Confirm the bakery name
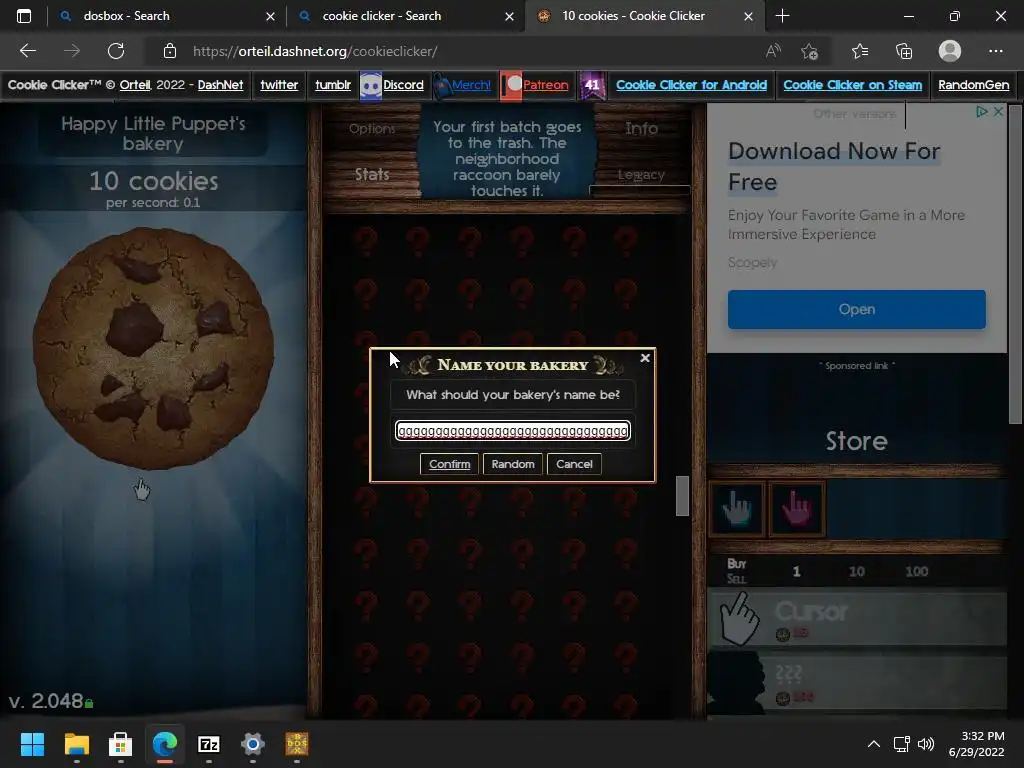The width and height of the screenshot is (1024, 768). click(449, 464)
